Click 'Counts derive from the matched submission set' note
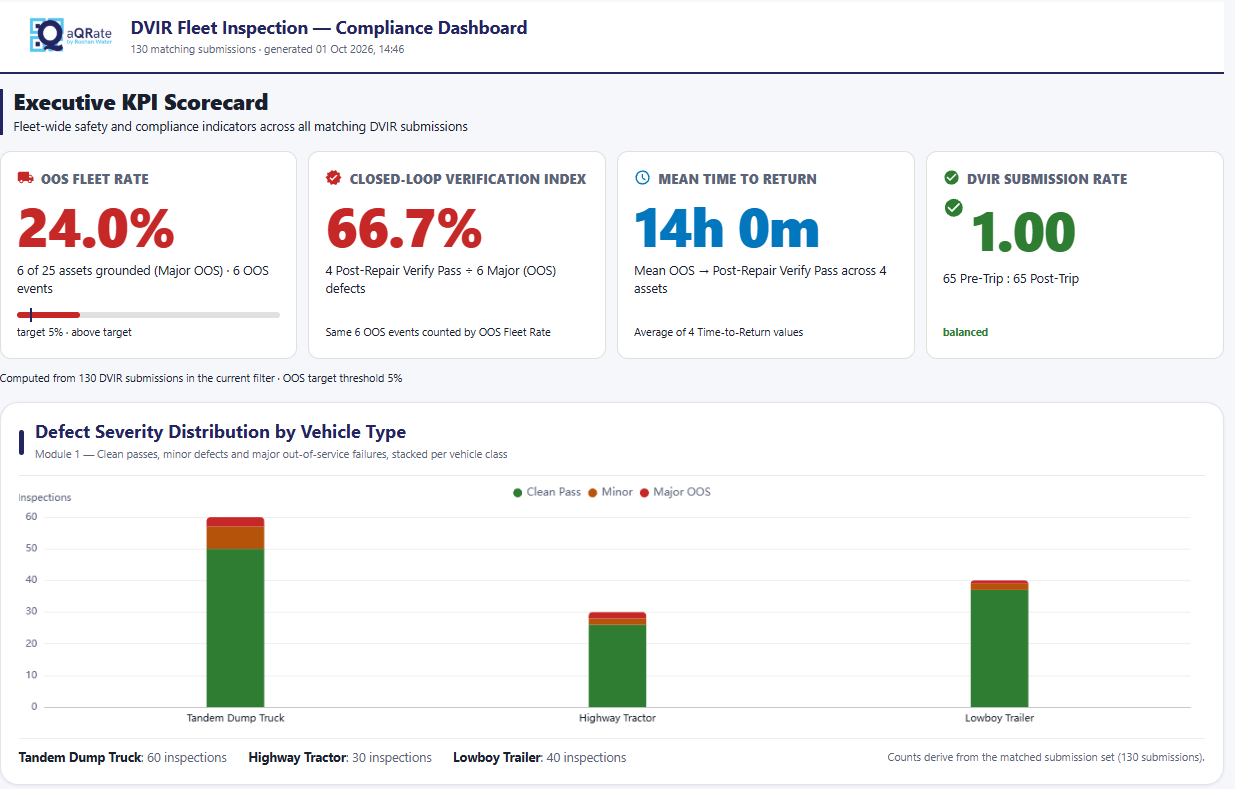The image size is (1235, 789). pos(1046,758)
